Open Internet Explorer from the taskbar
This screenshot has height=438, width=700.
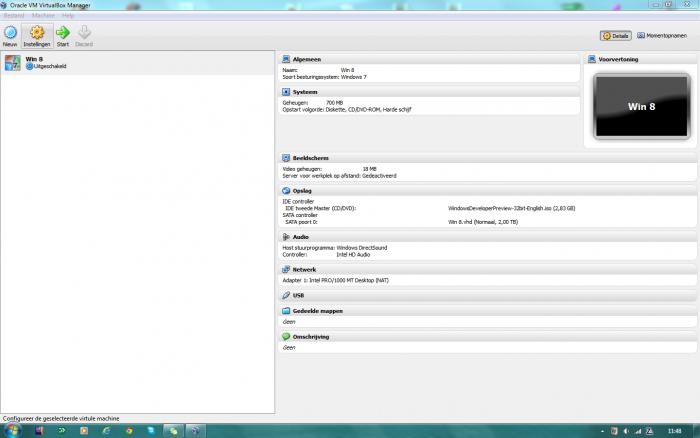pos(106,430)
